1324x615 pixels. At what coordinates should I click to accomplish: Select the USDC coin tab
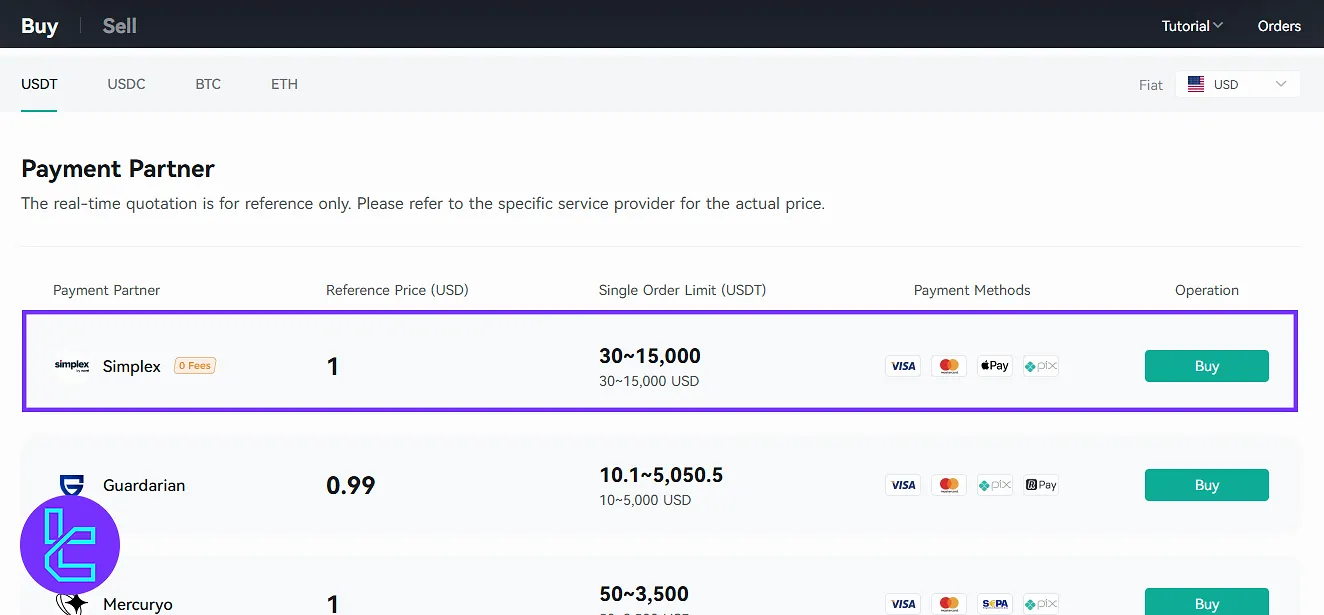[126, 84]
